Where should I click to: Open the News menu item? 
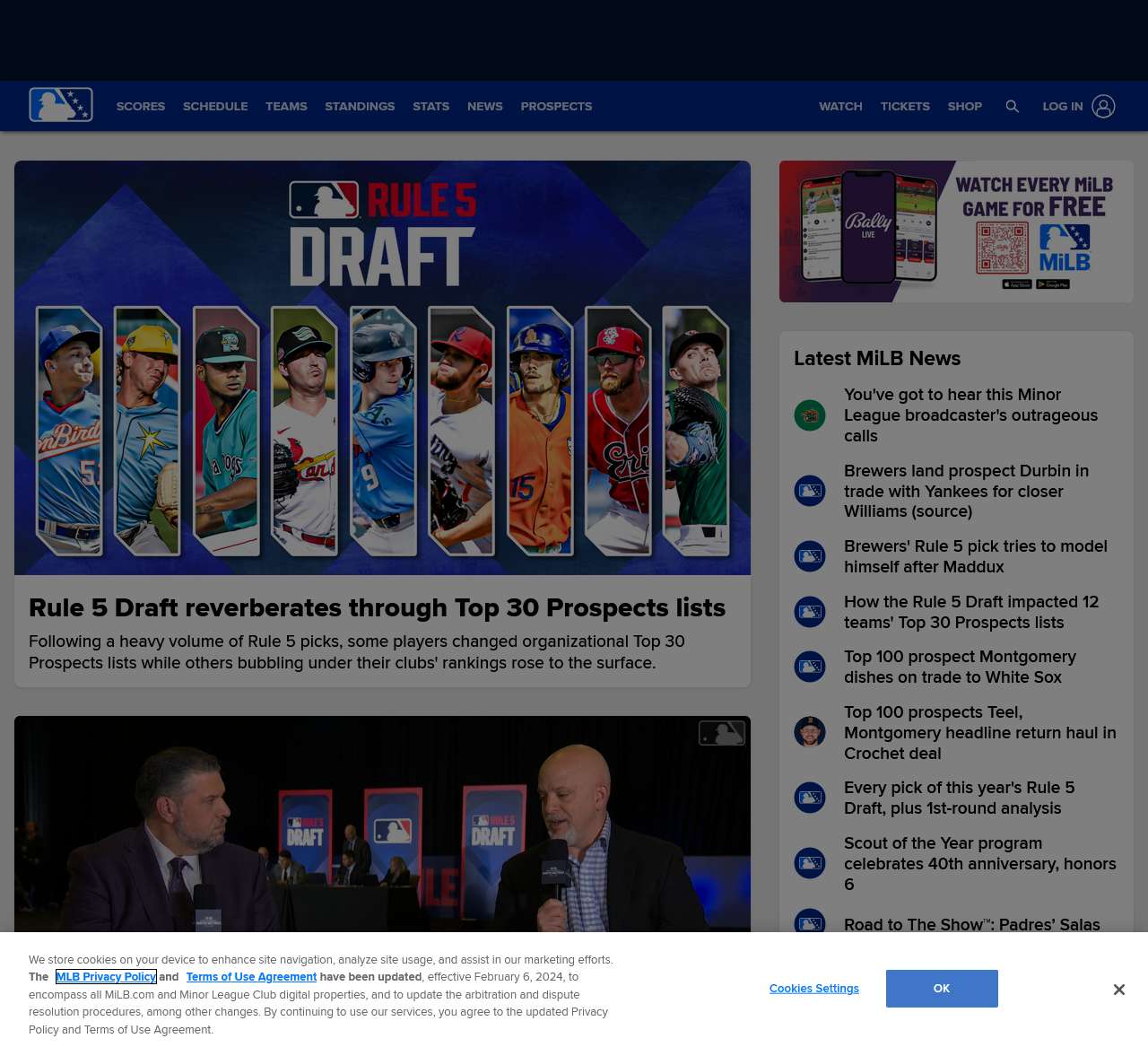click(x=485, y=106)
